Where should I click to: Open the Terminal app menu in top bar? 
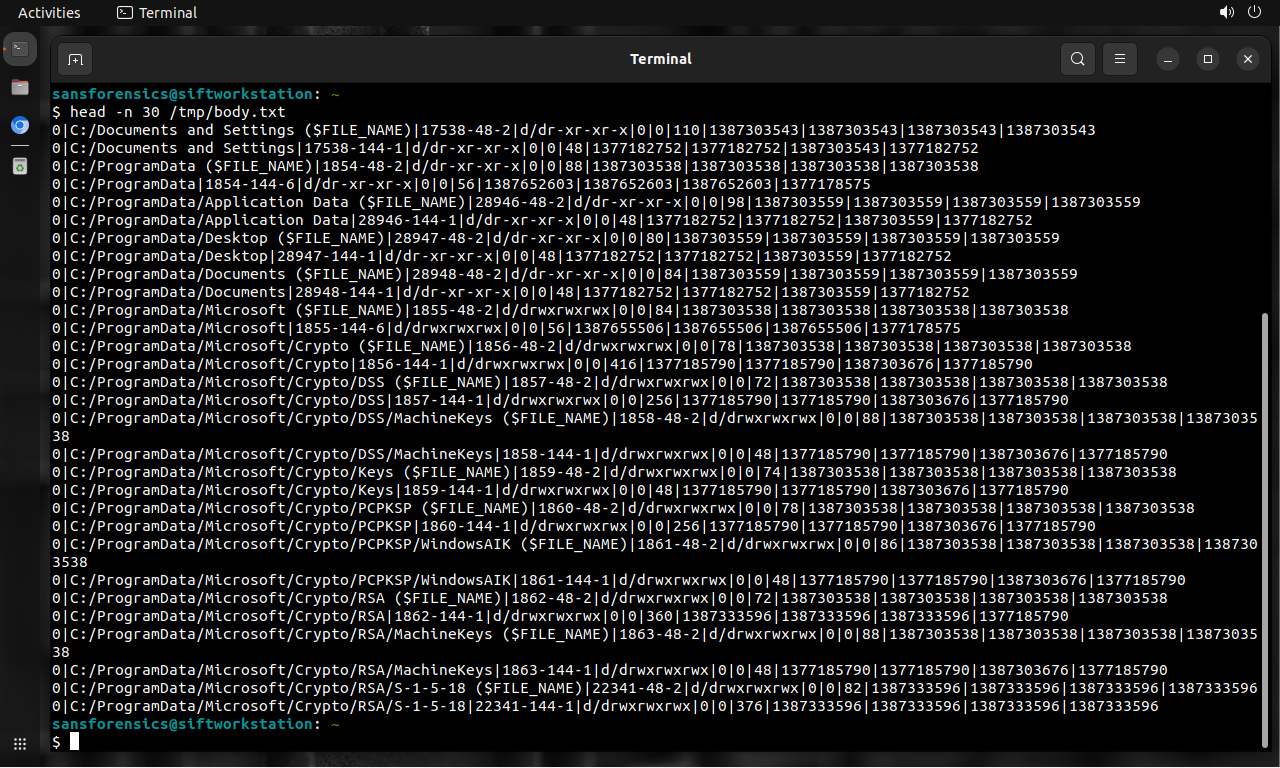(x=157, y=13)
